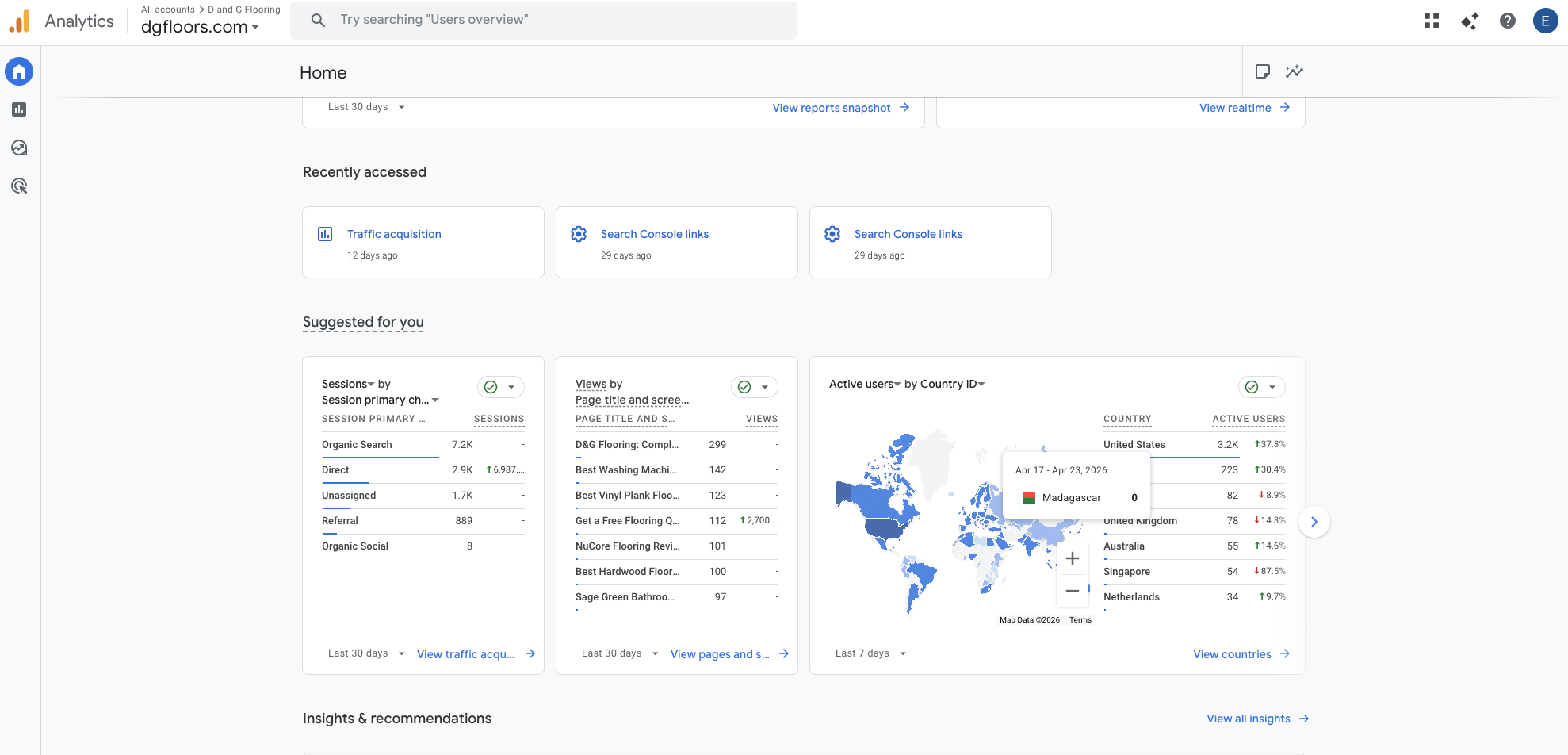Open the Reports section in the sidebar
Viewport: 1568px width, 755px height.
[18, 109]
